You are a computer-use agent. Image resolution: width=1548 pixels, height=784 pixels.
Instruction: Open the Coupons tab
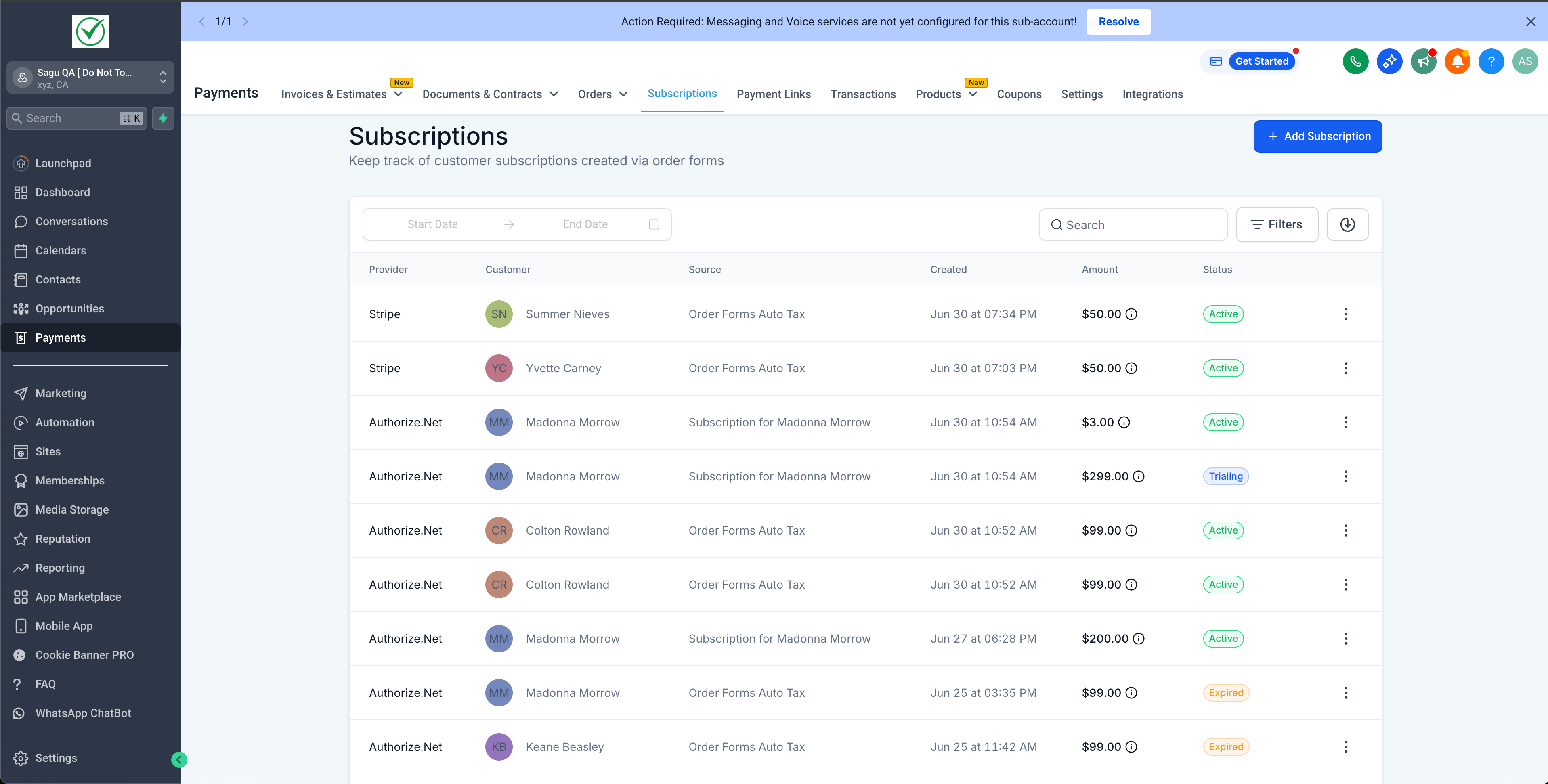[1019, 94]
